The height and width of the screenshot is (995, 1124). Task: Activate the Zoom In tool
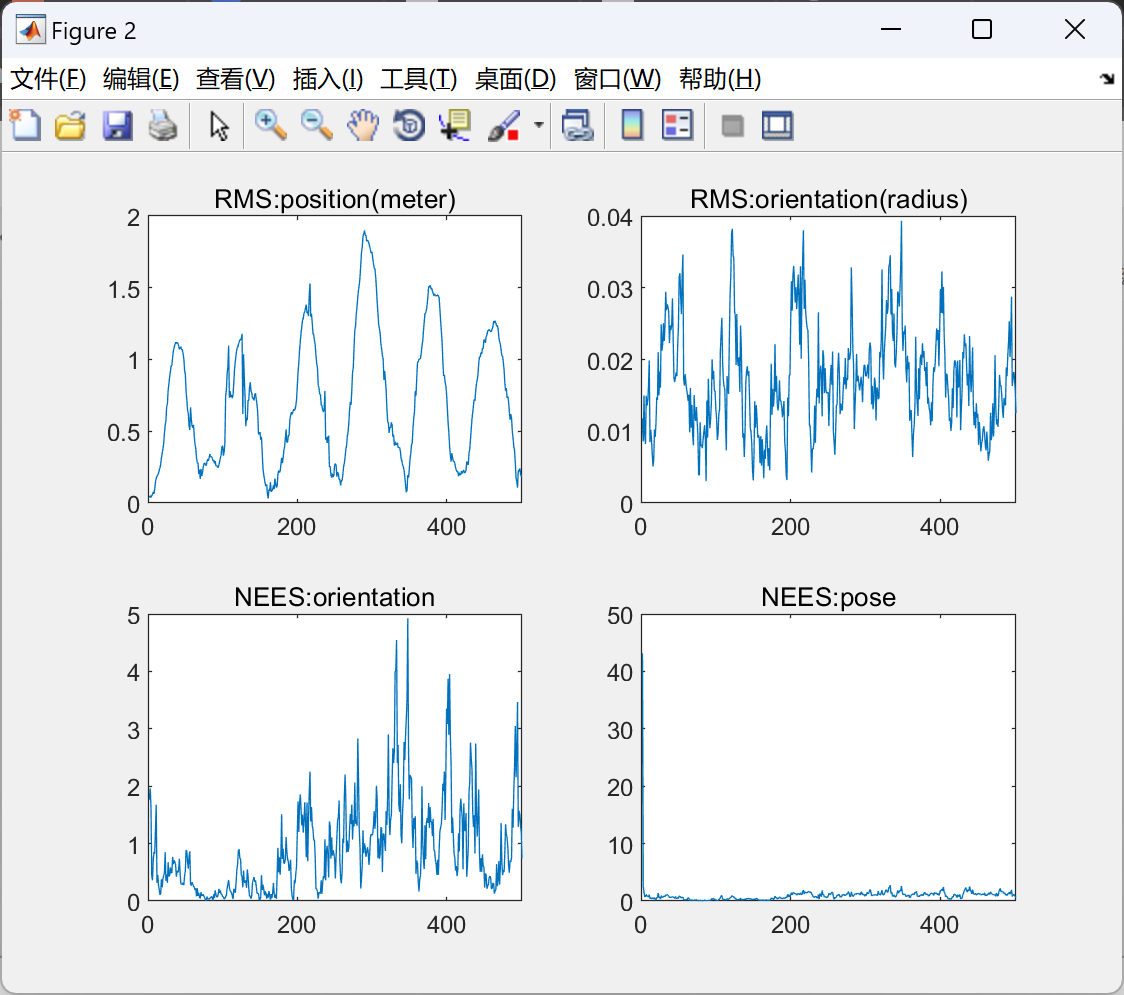pos(270,125)
